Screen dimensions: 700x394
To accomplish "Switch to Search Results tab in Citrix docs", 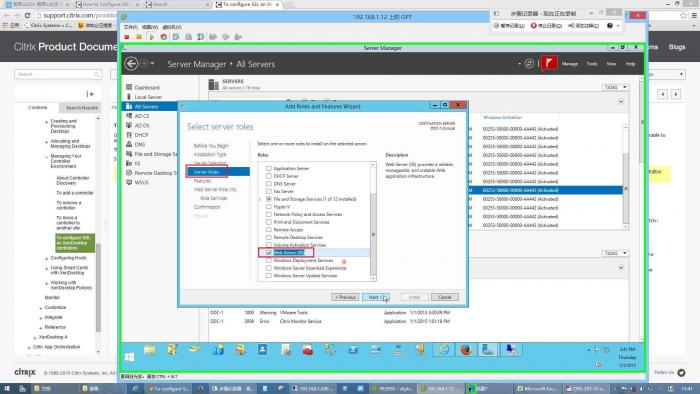I will 82,108.
